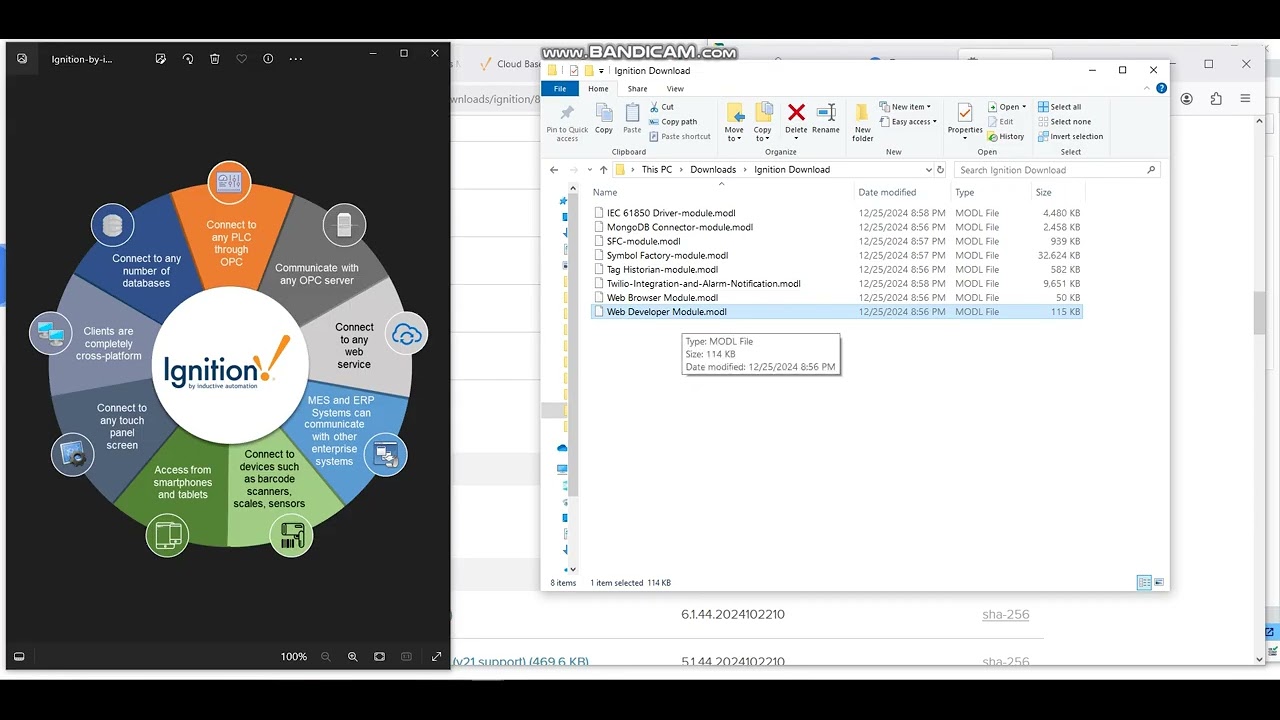Expand the Easy access dropdown

908,122
